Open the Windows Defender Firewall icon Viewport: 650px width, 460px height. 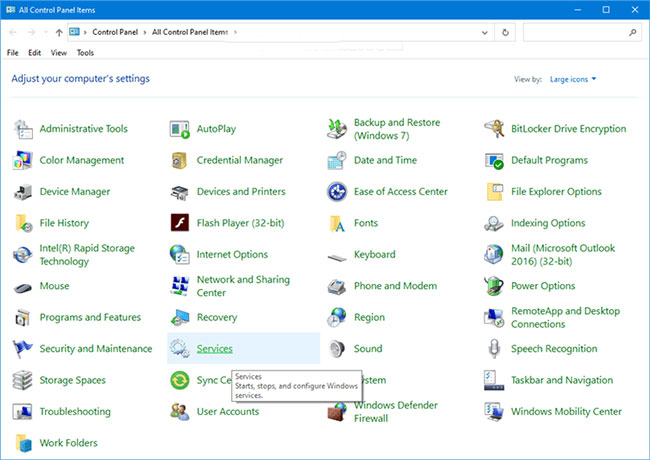337,412
